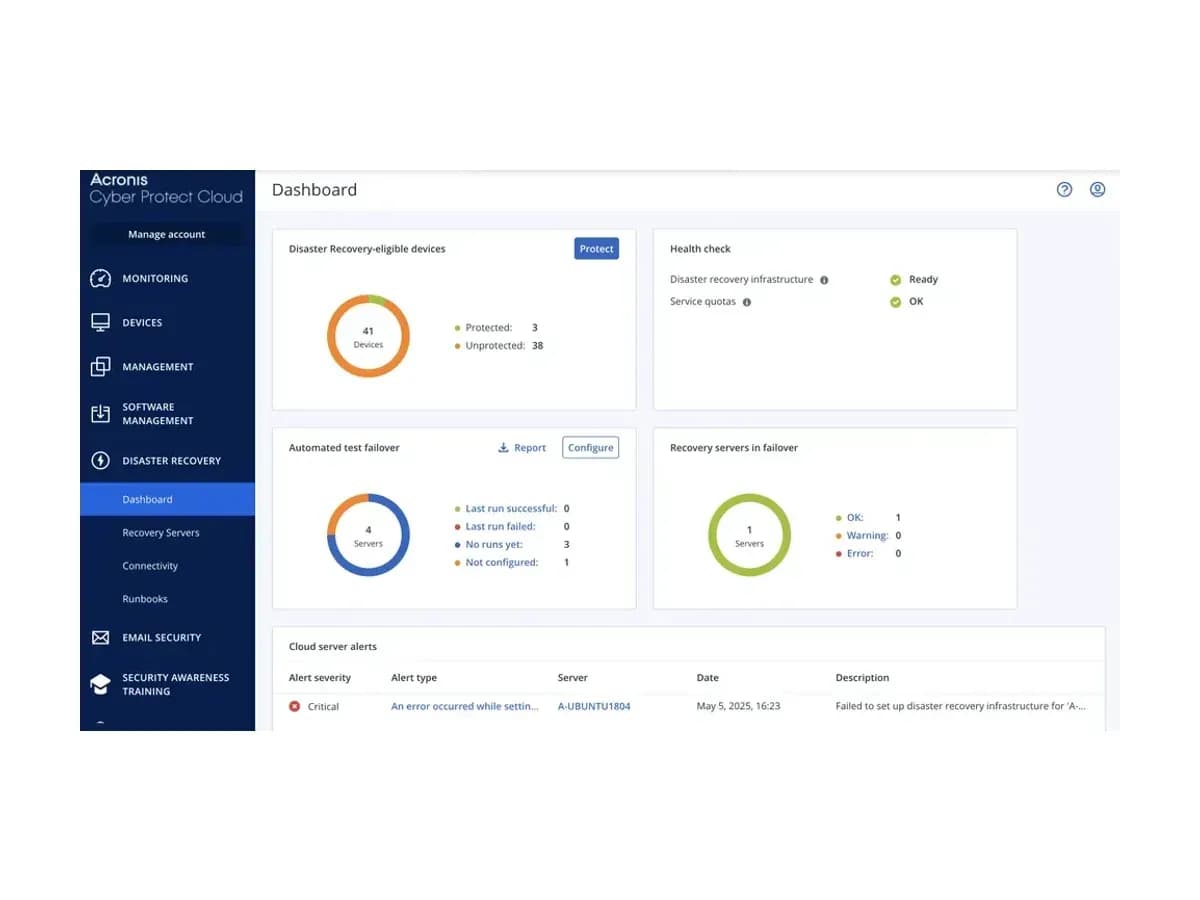Click the Software Management download icon
This screenshot has width=1200, height=900.
tap(100, 414)
